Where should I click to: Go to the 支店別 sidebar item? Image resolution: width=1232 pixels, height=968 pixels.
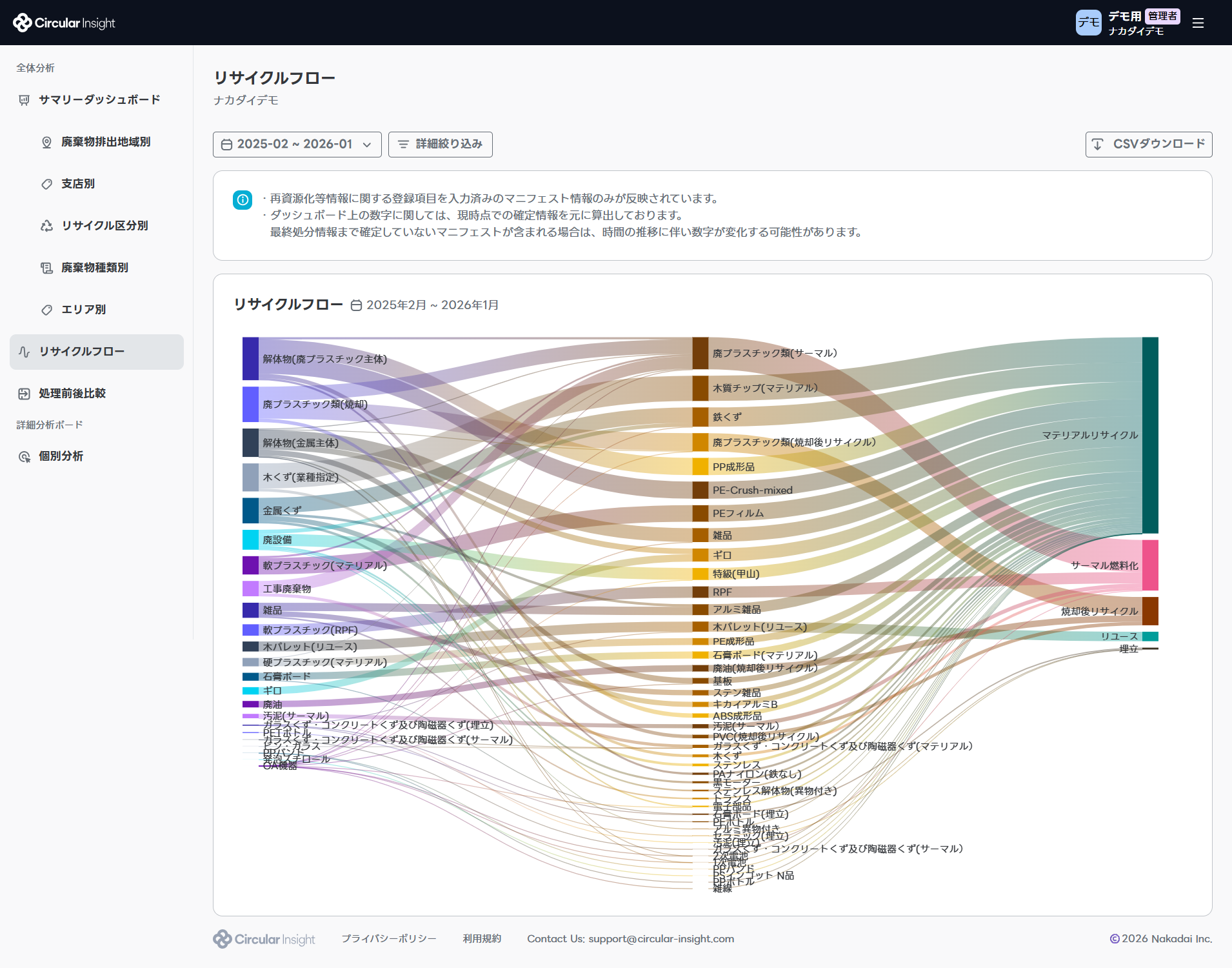[x=78, y=184]
